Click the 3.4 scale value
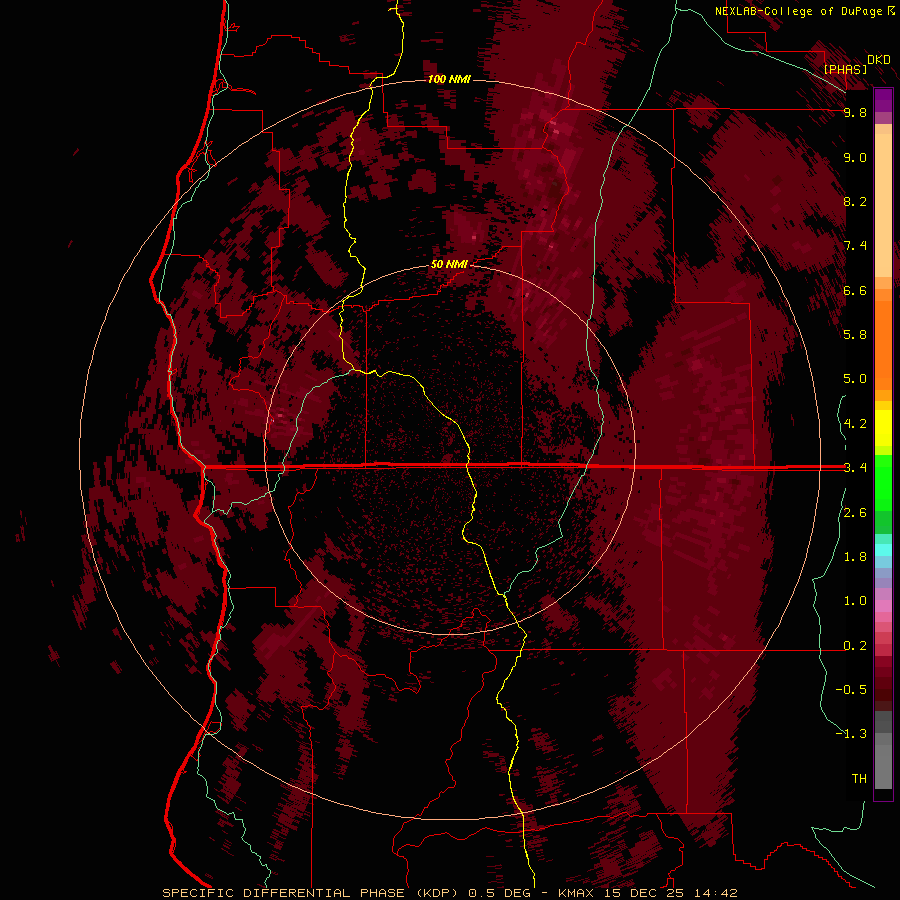 tap(855, 468)
